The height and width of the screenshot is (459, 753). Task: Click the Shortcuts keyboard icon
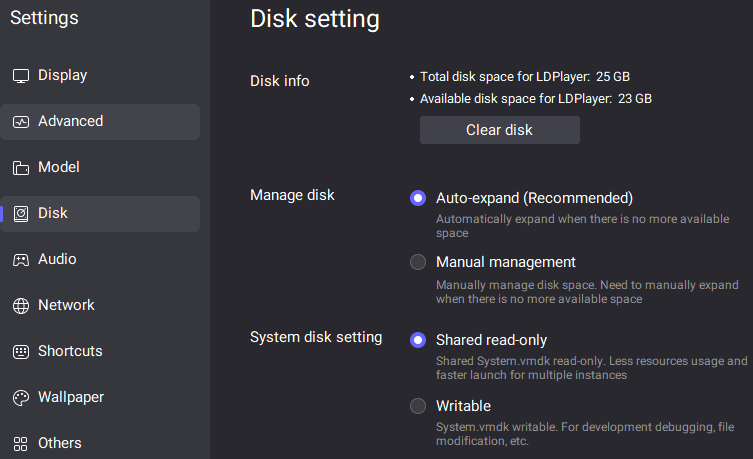tap(21, 352)
